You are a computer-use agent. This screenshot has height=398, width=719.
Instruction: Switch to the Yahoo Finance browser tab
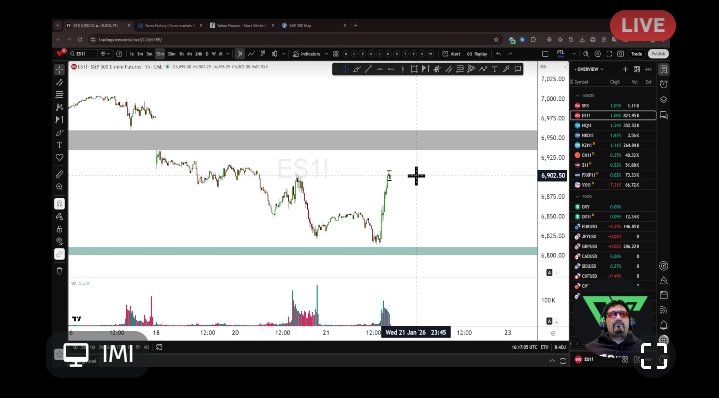[x=241, y=26]
